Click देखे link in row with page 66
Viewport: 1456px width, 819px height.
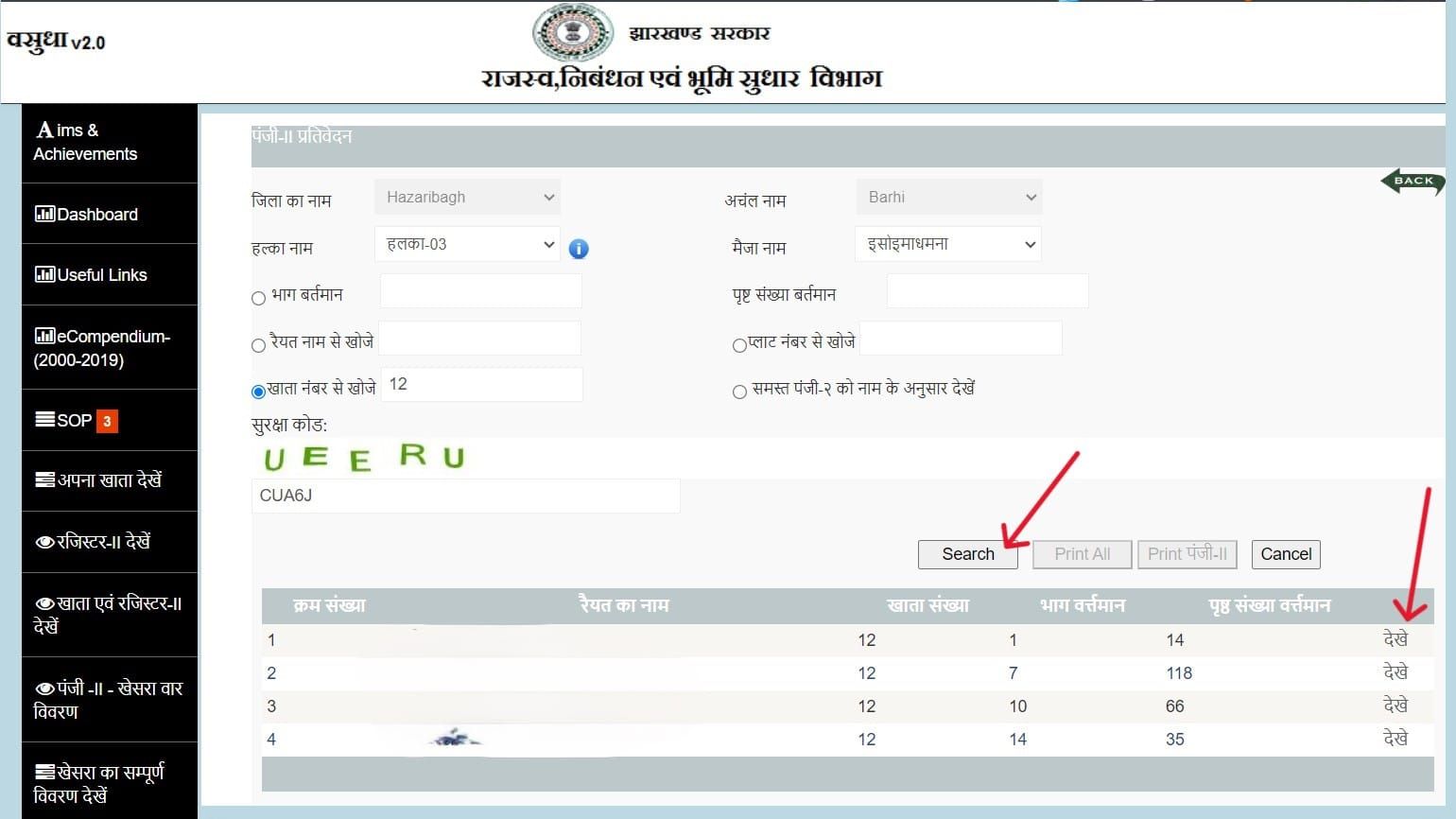[x=1395, y=706]
